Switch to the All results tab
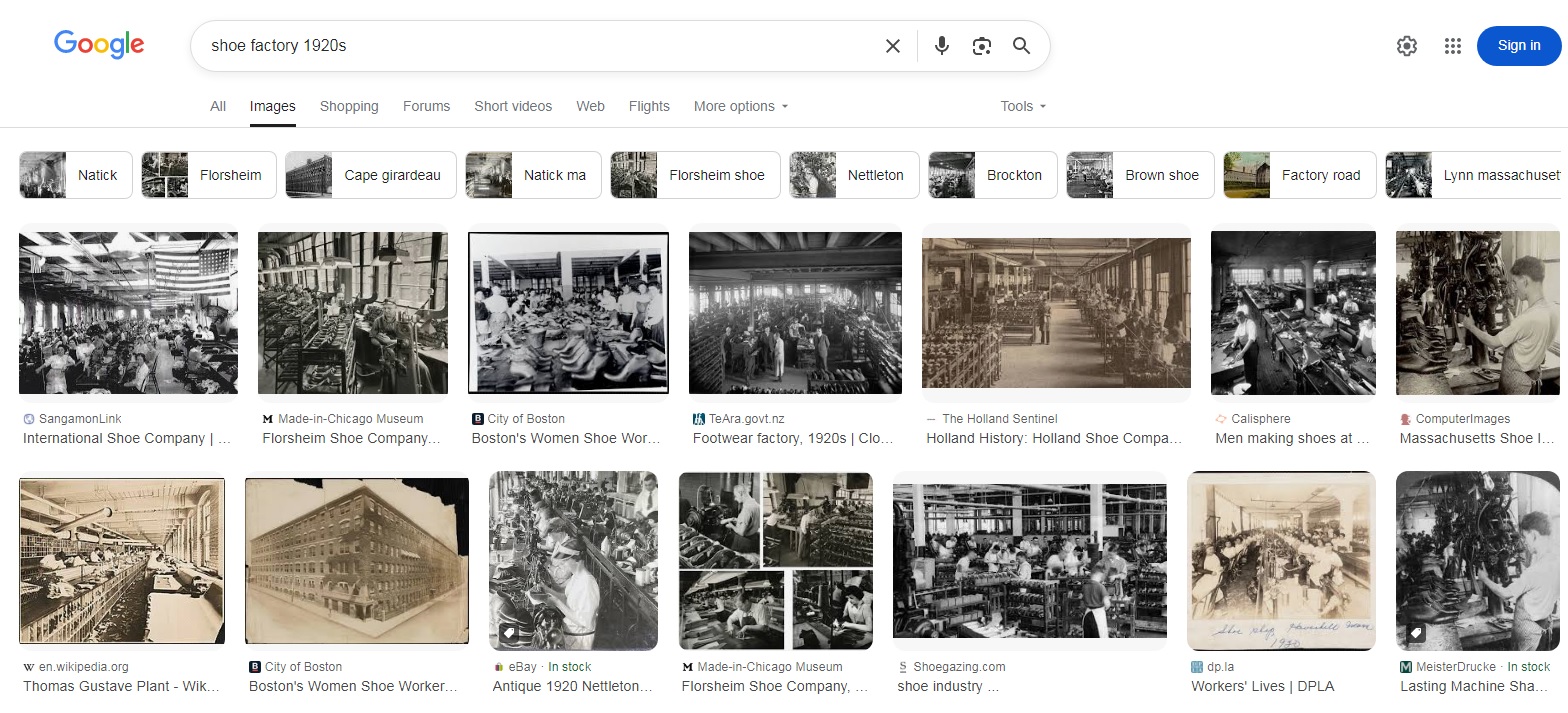This screenshot has height=713, width=1568. 218,106
